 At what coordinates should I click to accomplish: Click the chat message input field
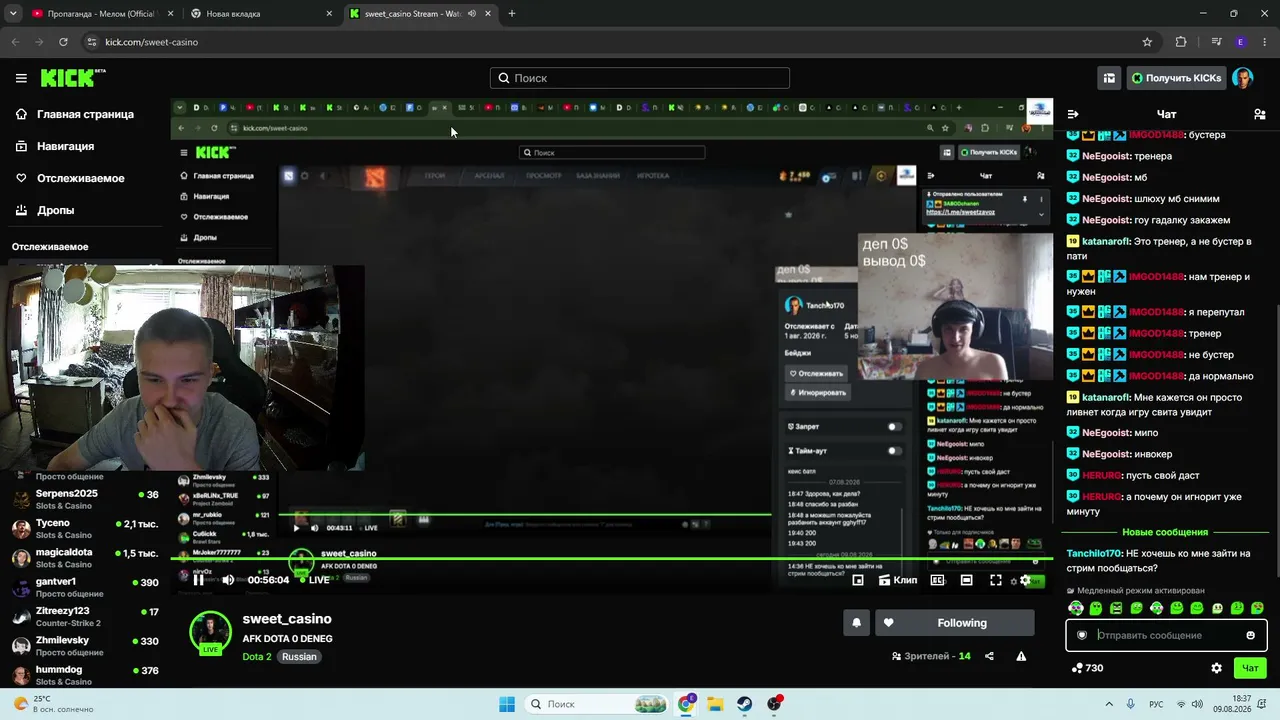1166,635
